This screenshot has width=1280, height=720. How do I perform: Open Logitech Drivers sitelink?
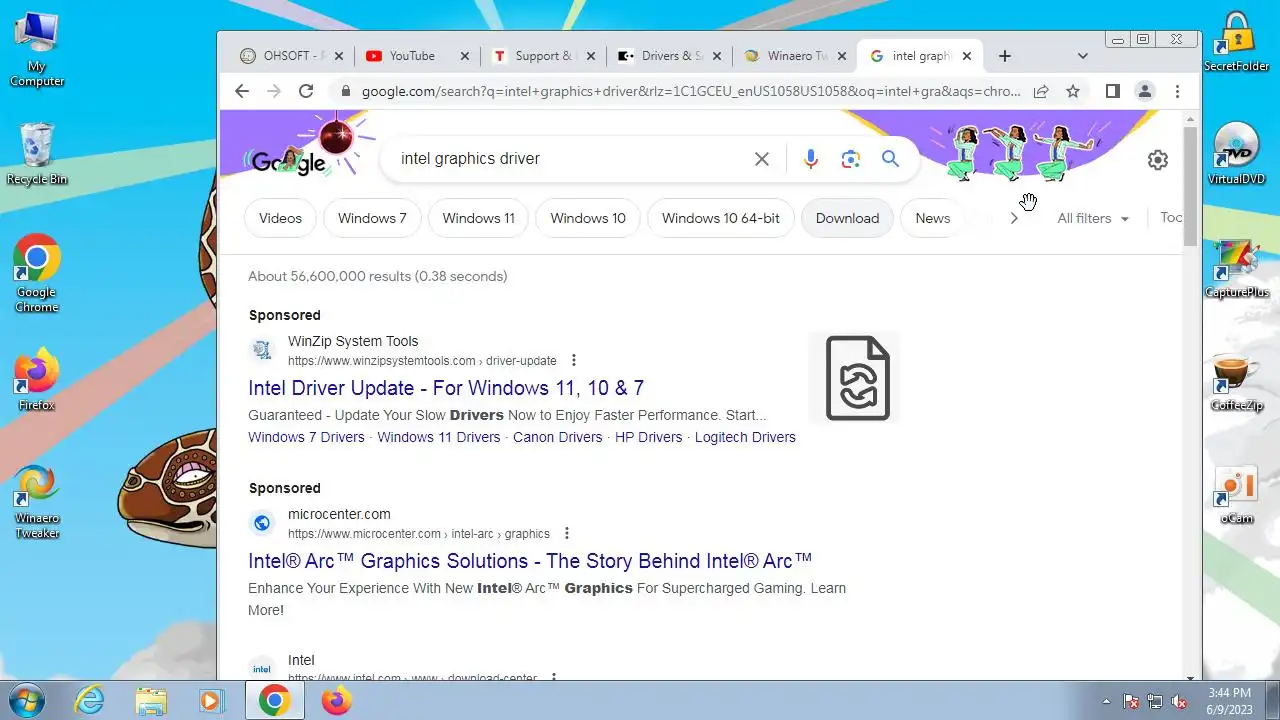[745, 437]
